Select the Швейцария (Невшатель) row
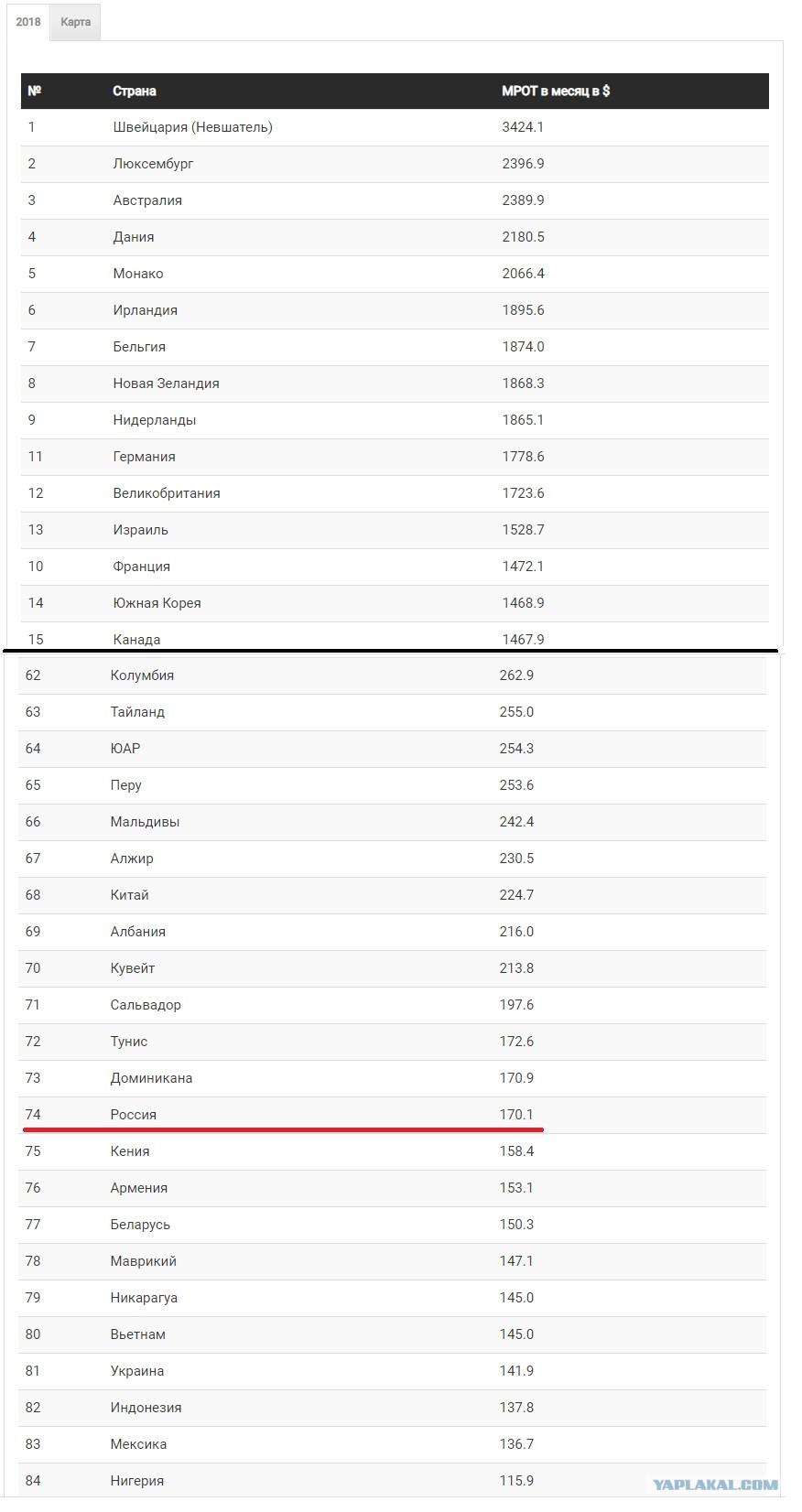Viewport: 802px width, 1512px height. point(395,127)
